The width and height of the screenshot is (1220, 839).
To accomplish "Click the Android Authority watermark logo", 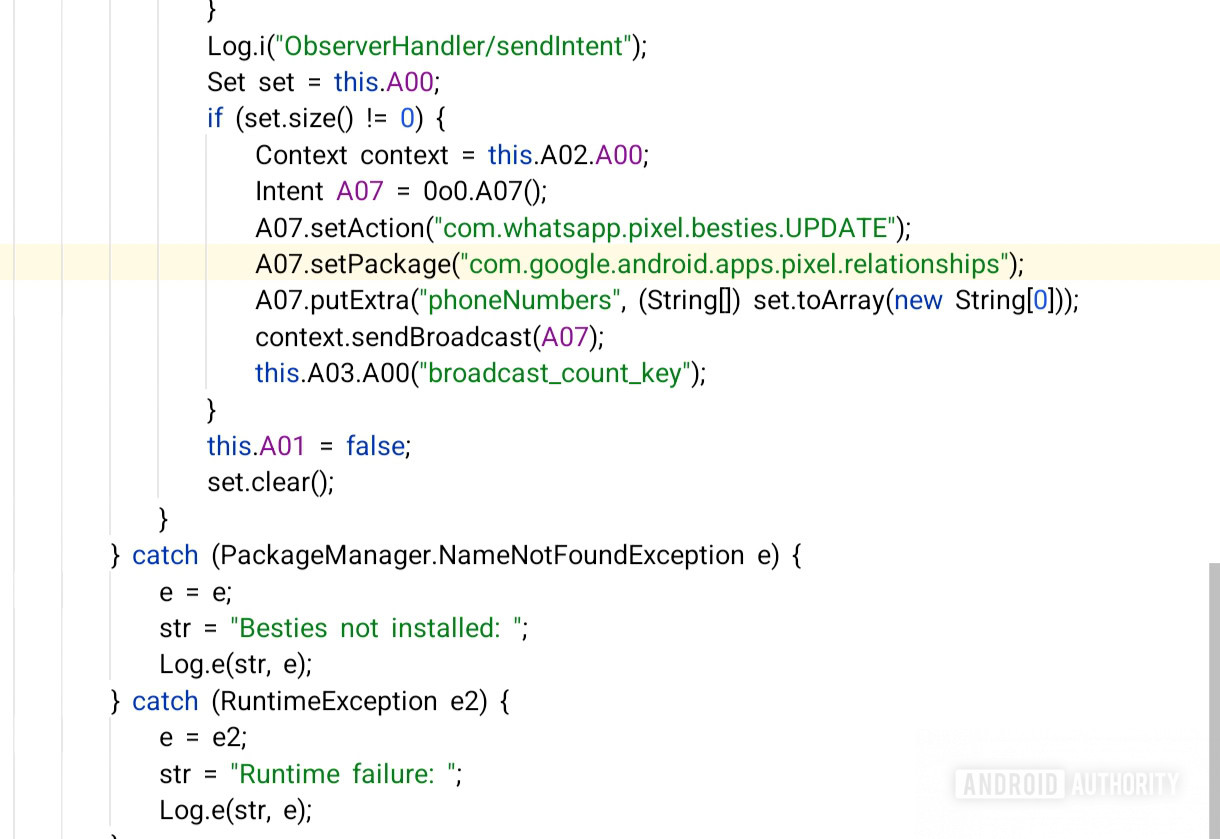I will pyautogui.click(x=1066, y=784).
